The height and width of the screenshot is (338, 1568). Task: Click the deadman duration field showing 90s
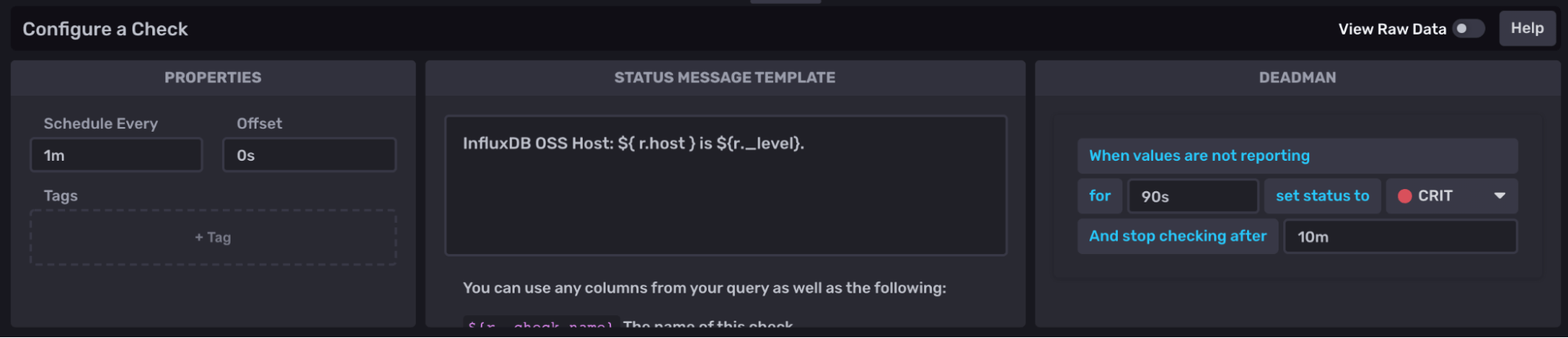[x=1192, y=196]
